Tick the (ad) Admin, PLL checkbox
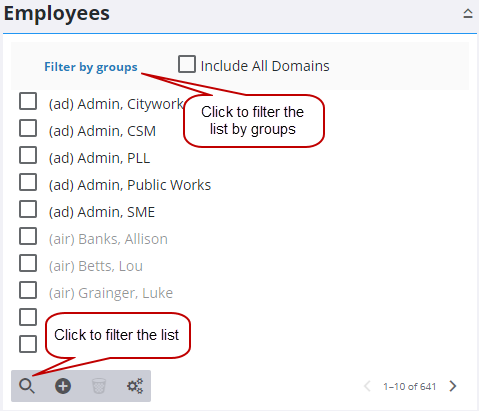The image size is (479, 411). [x=28, y=155]
